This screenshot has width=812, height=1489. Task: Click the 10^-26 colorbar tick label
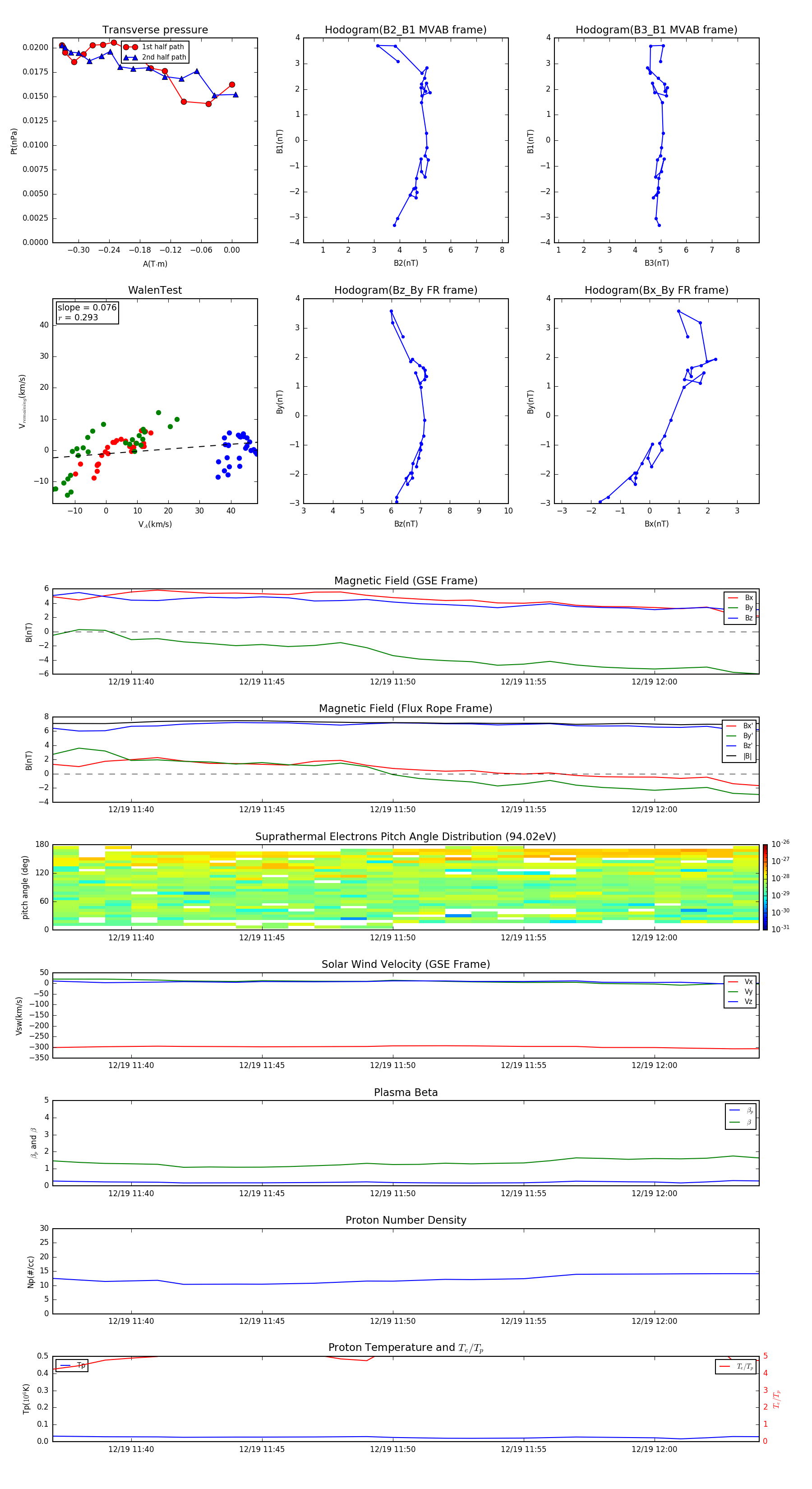[780, 844]
